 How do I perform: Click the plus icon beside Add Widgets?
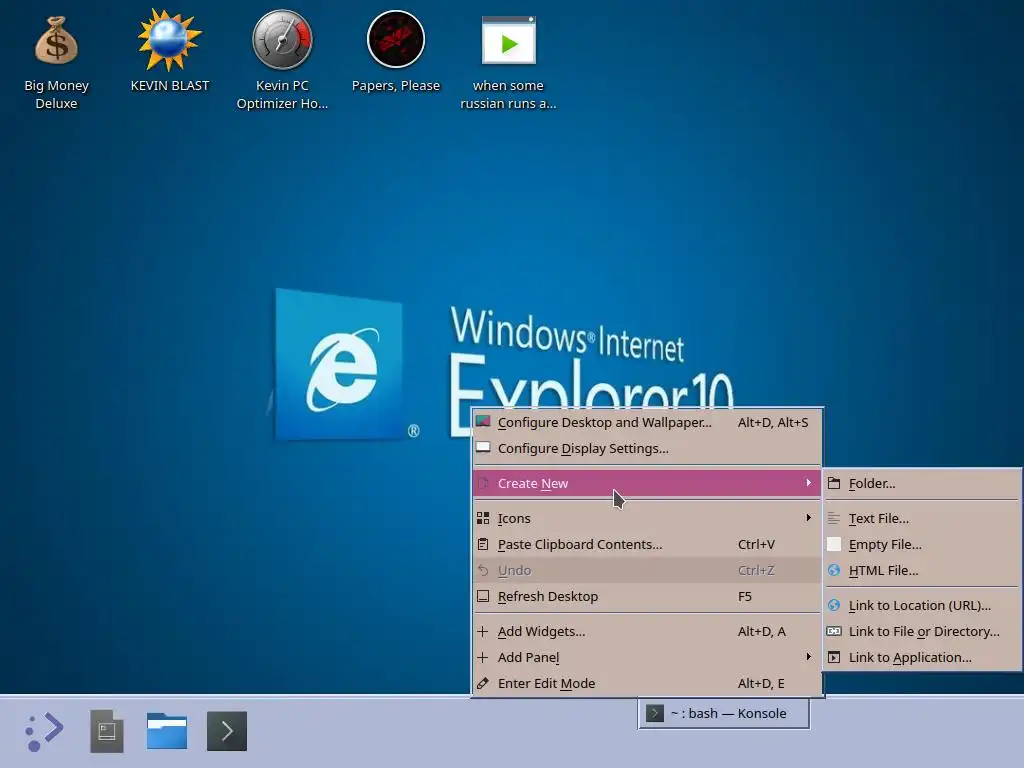click(483, 632)
